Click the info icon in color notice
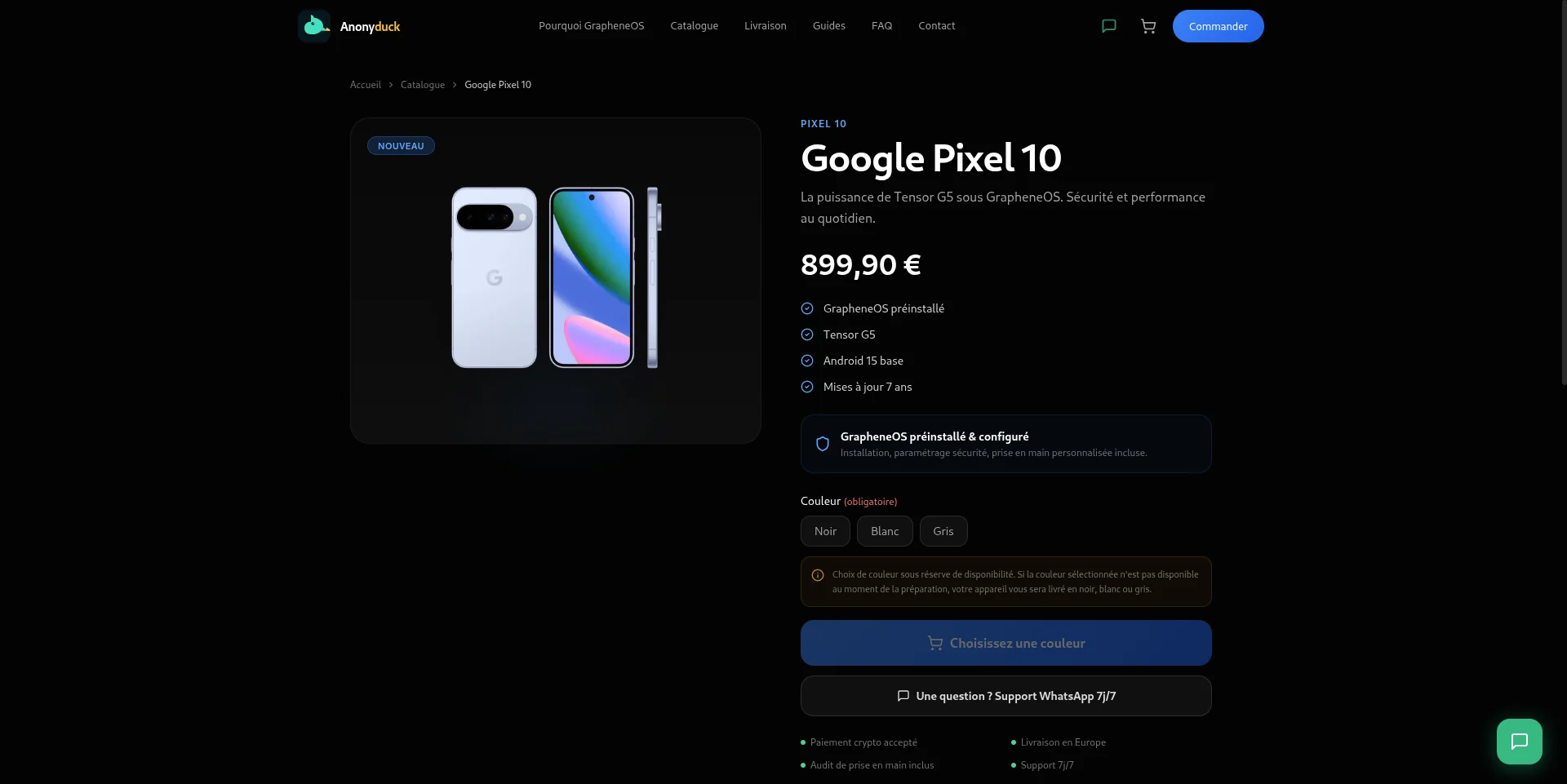 click(x=818, y=575)
